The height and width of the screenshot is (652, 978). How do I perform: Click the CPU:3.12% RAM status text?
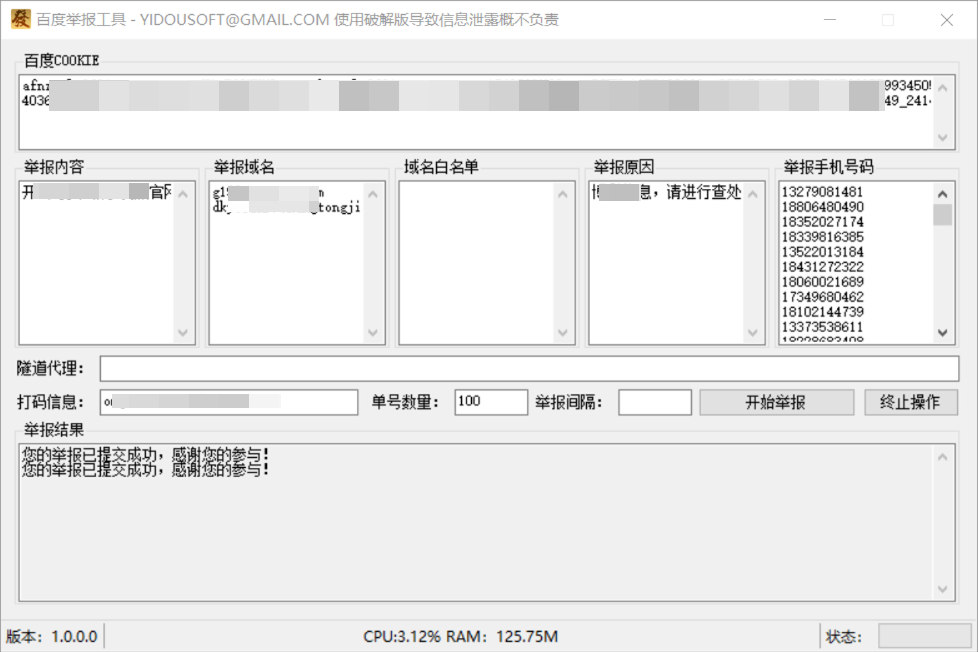pos(460,636)
